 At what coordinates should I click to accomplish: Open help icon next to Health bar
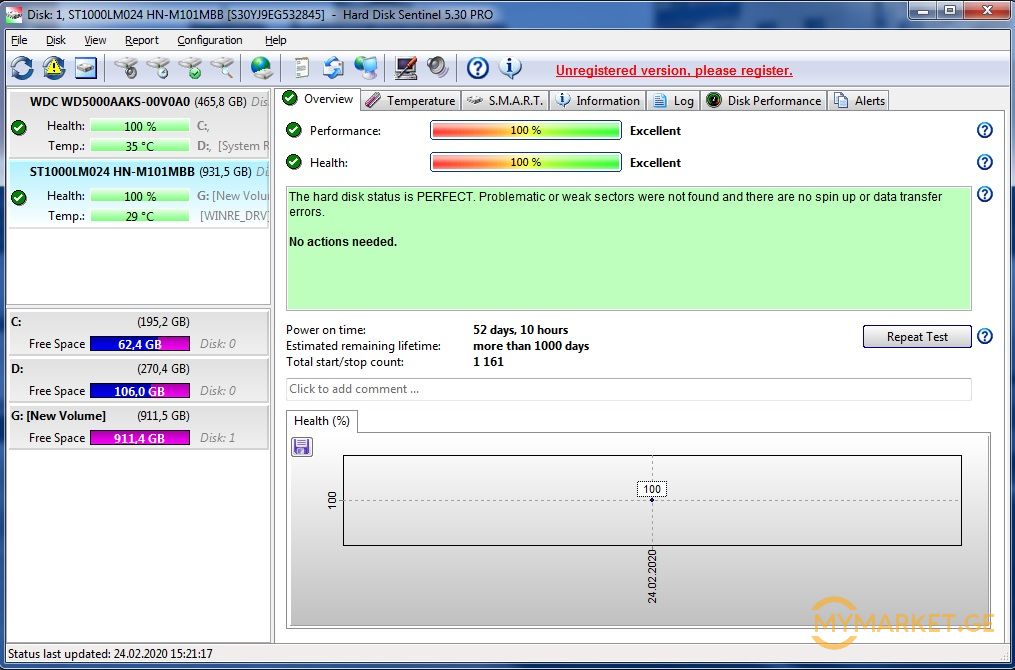[985, 162]
